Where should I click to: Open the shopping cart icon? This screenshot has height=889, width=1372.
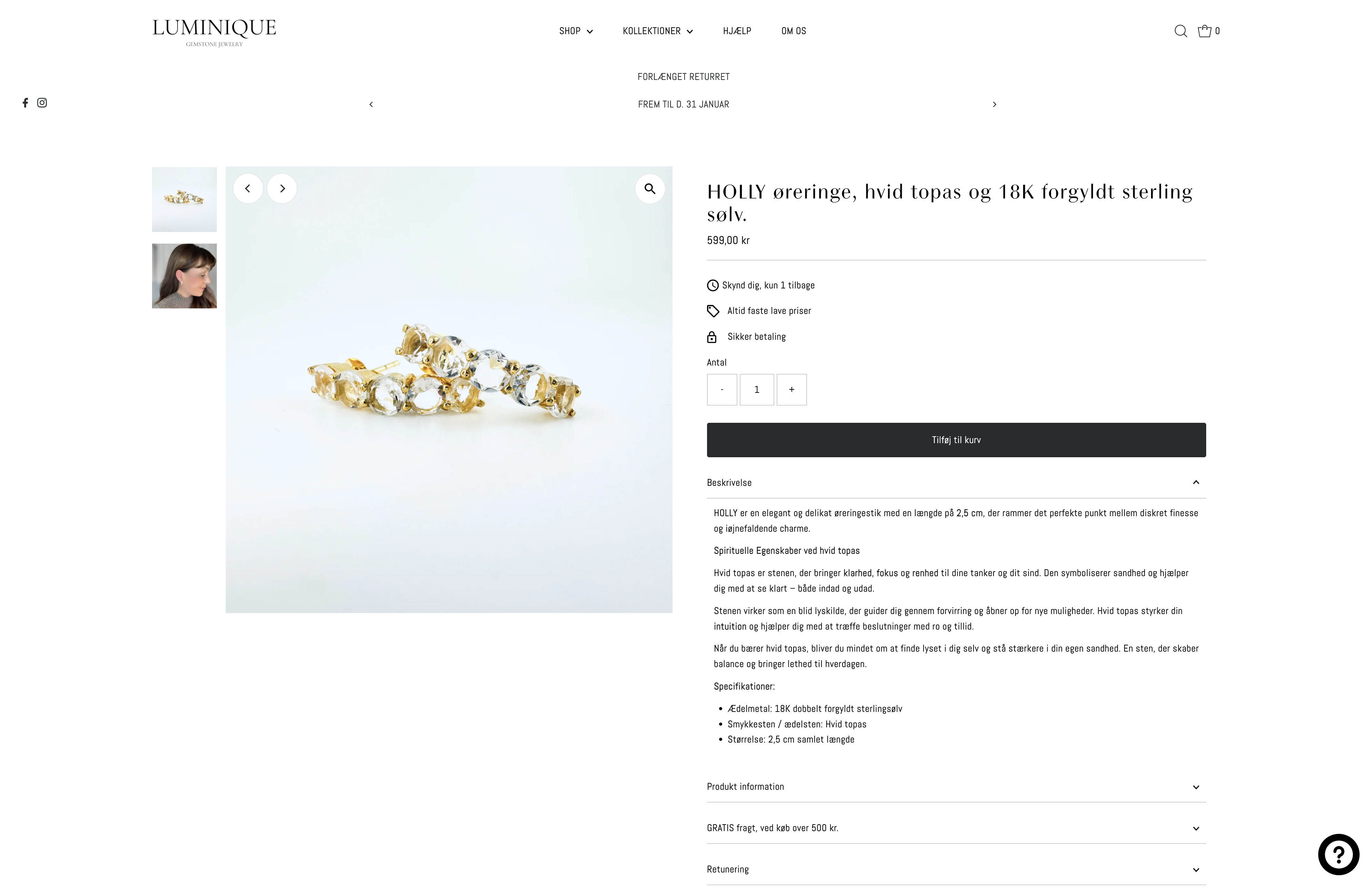(x=1205, y=31)
